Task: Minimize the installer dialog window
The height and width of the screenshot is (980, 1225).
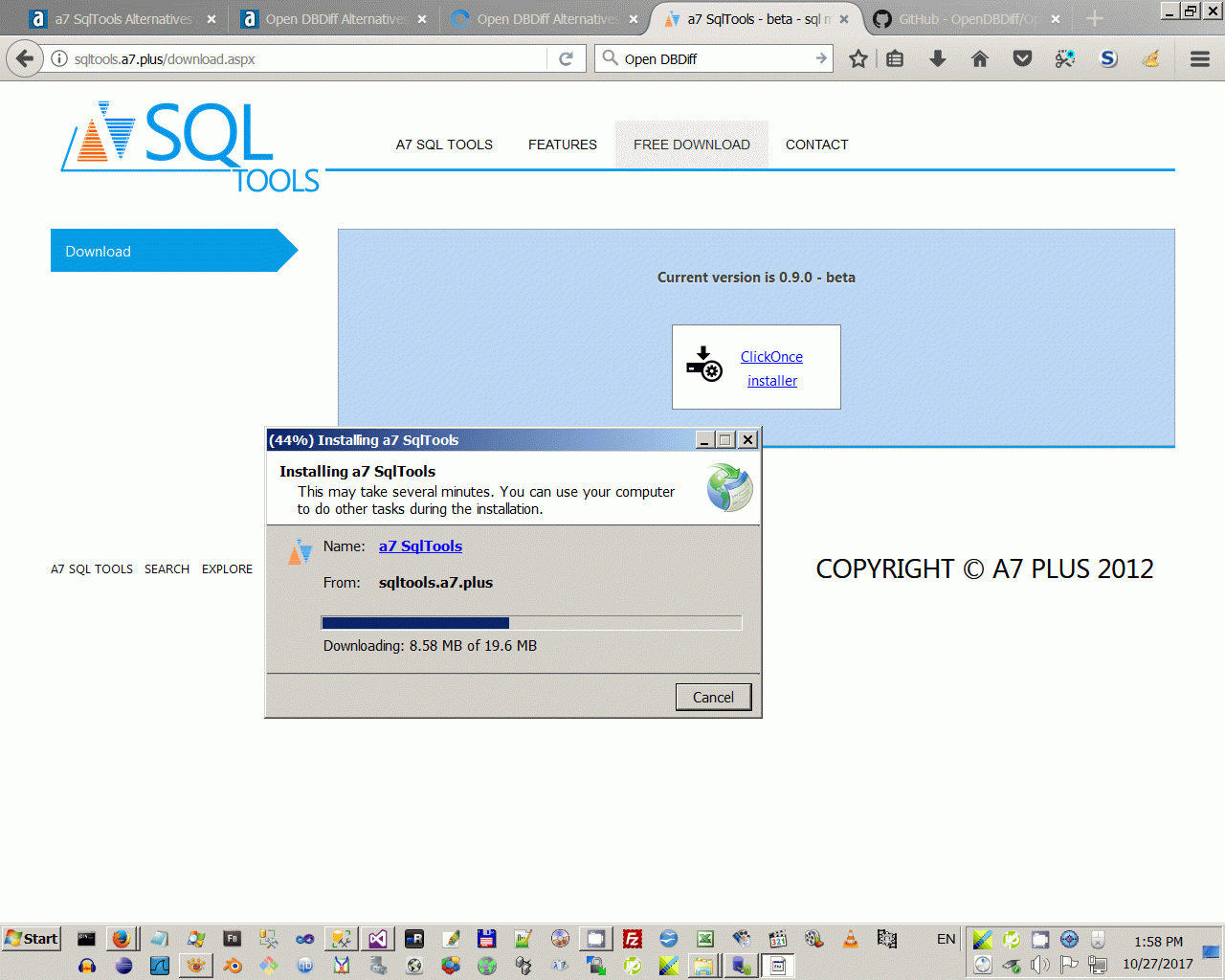Action: [705, 440]
